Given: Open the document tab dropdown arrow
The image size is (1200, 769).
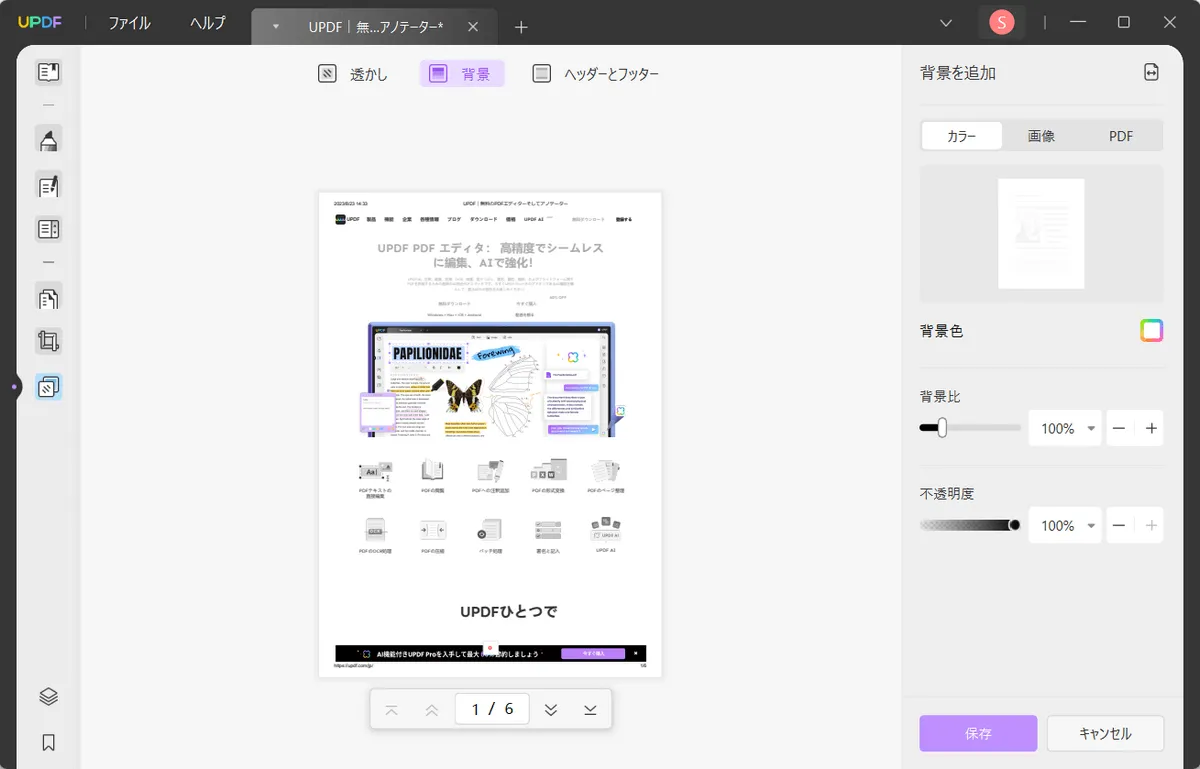Looking at the screenshot, I should 276,26.
